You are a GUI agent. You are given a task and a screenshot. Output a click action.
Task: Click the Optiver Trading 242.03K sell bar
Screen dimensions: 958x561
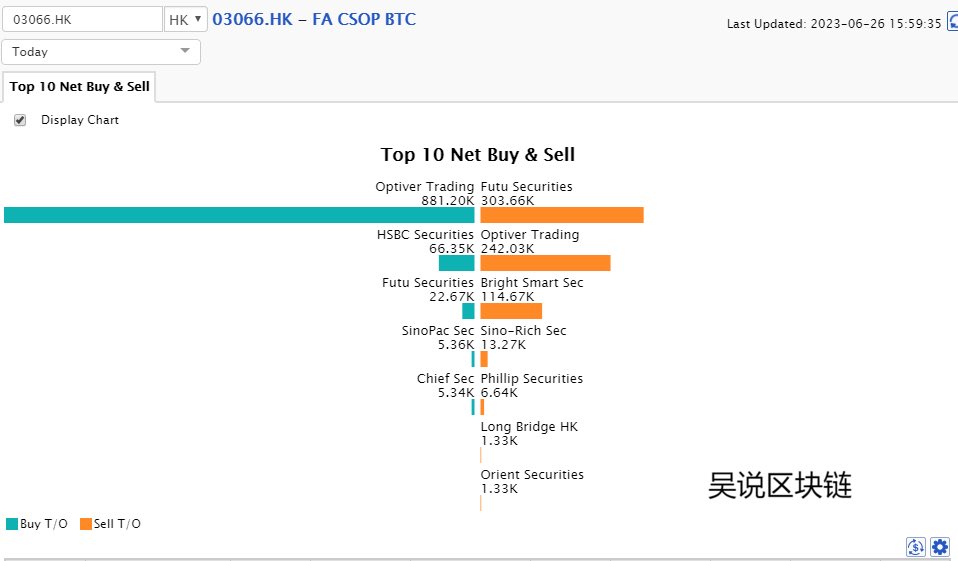point(546,263)
